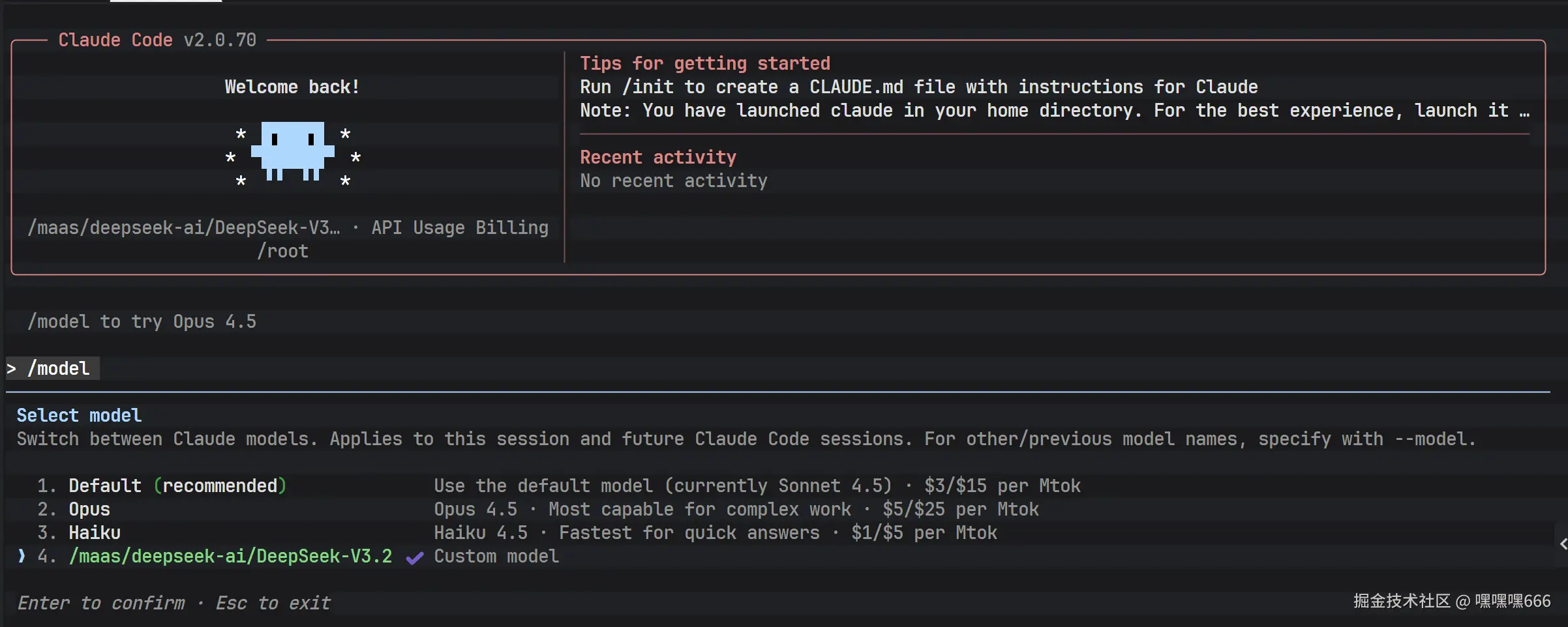This screenshot has height=627, width=1568.
Task: Click the juejin community watermark
Action: pos(1451,601)
